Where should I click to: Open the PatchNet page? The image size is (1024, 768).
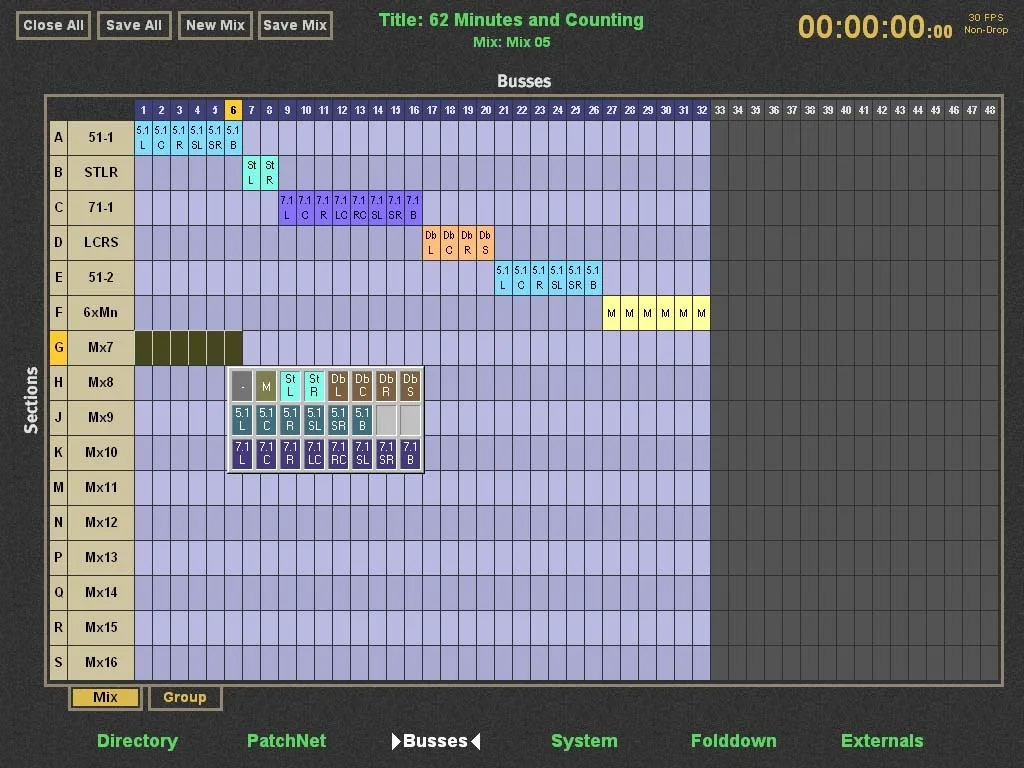(286, 741)
